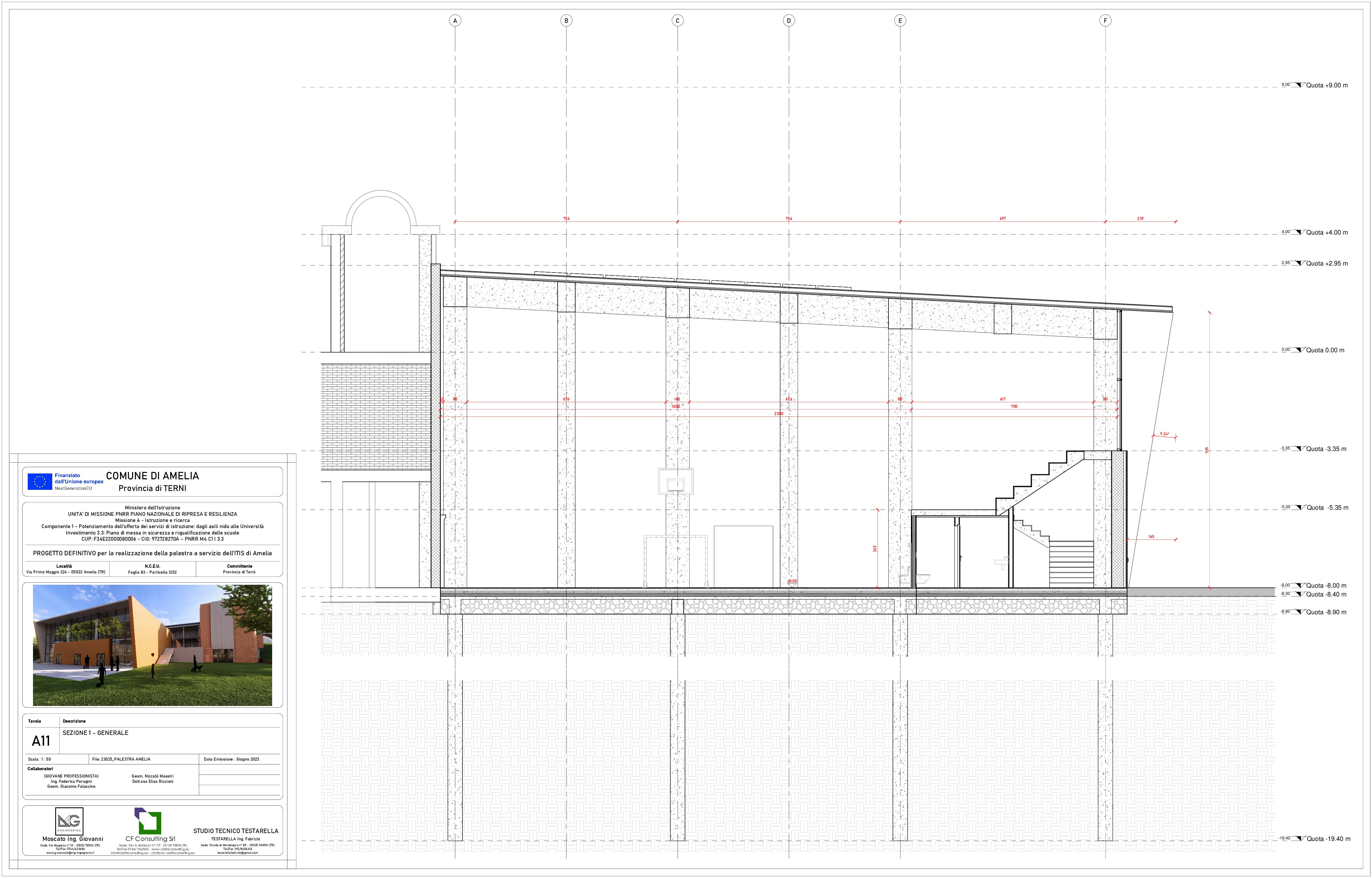Click the Provincia di TERNI subtitle
This screenshot has height=878, width=1372.
pyautogui.click(x=152, y=488)
